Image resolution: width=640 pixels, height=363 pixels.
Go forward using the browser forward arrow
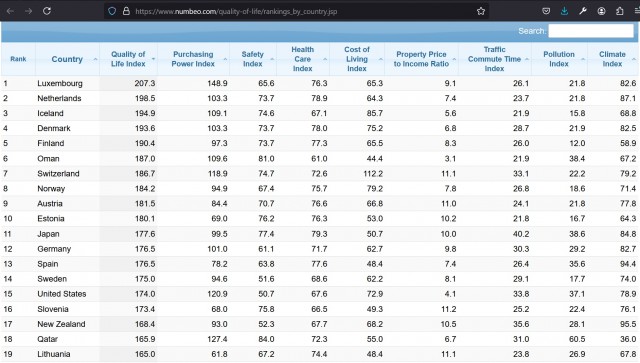pos(28,11)
